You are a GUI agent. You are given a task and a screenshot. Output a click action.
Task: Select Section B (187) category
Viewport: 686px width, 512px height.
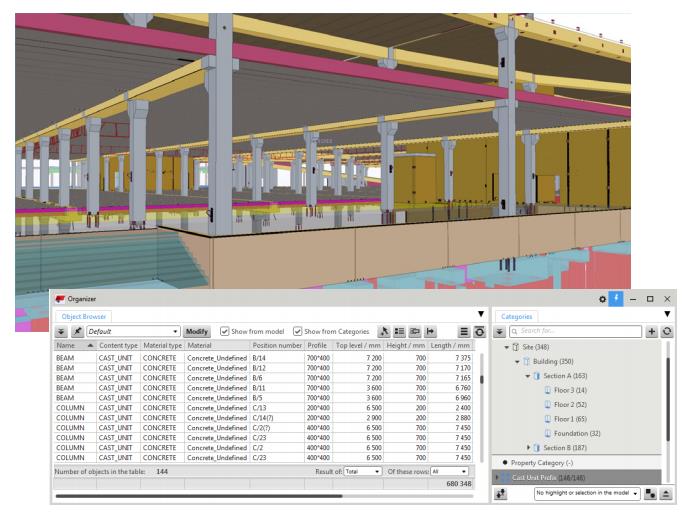click(x=565, y=448)
